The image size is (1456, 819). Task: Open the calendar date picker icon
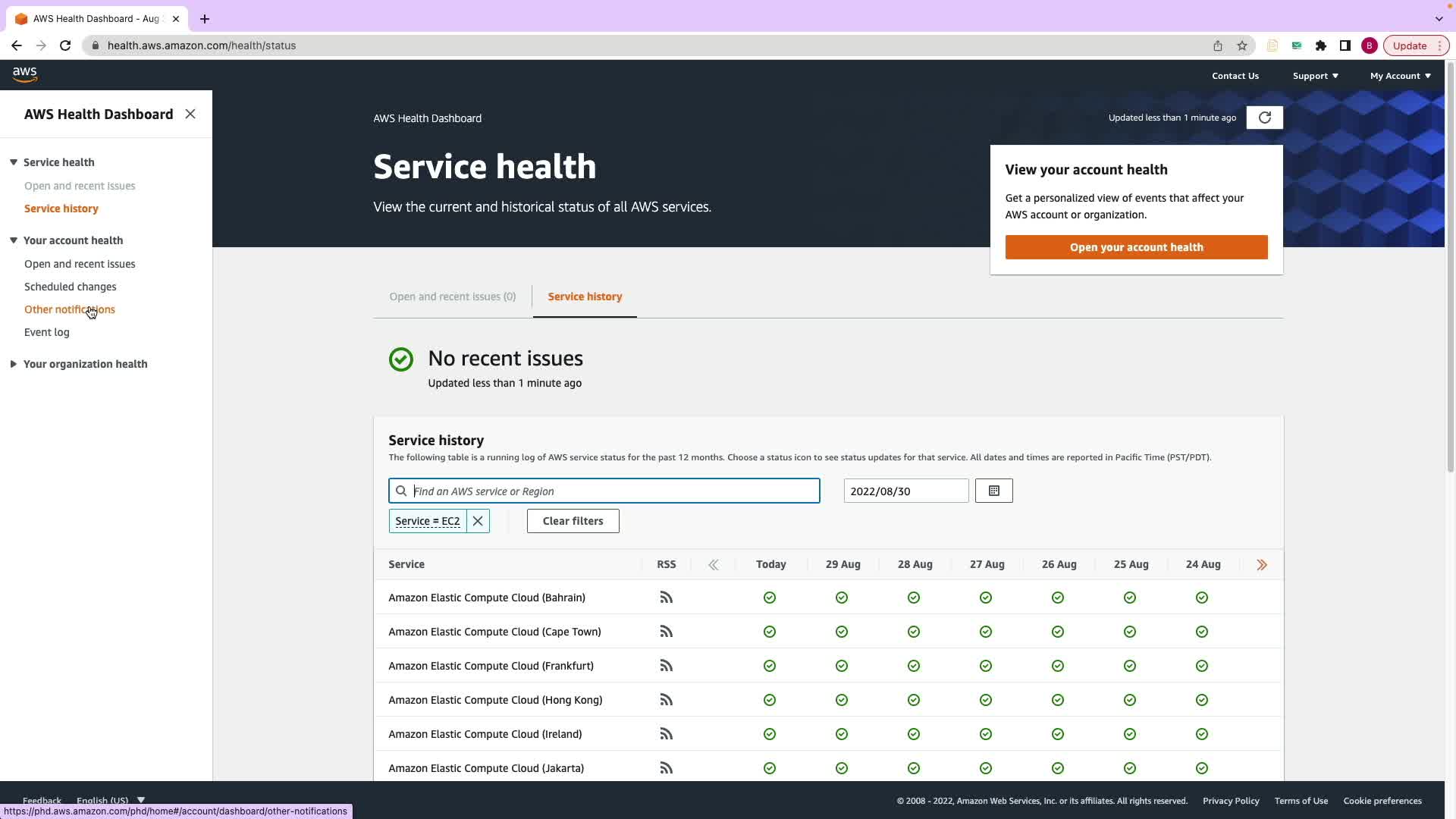click(993, 491)
